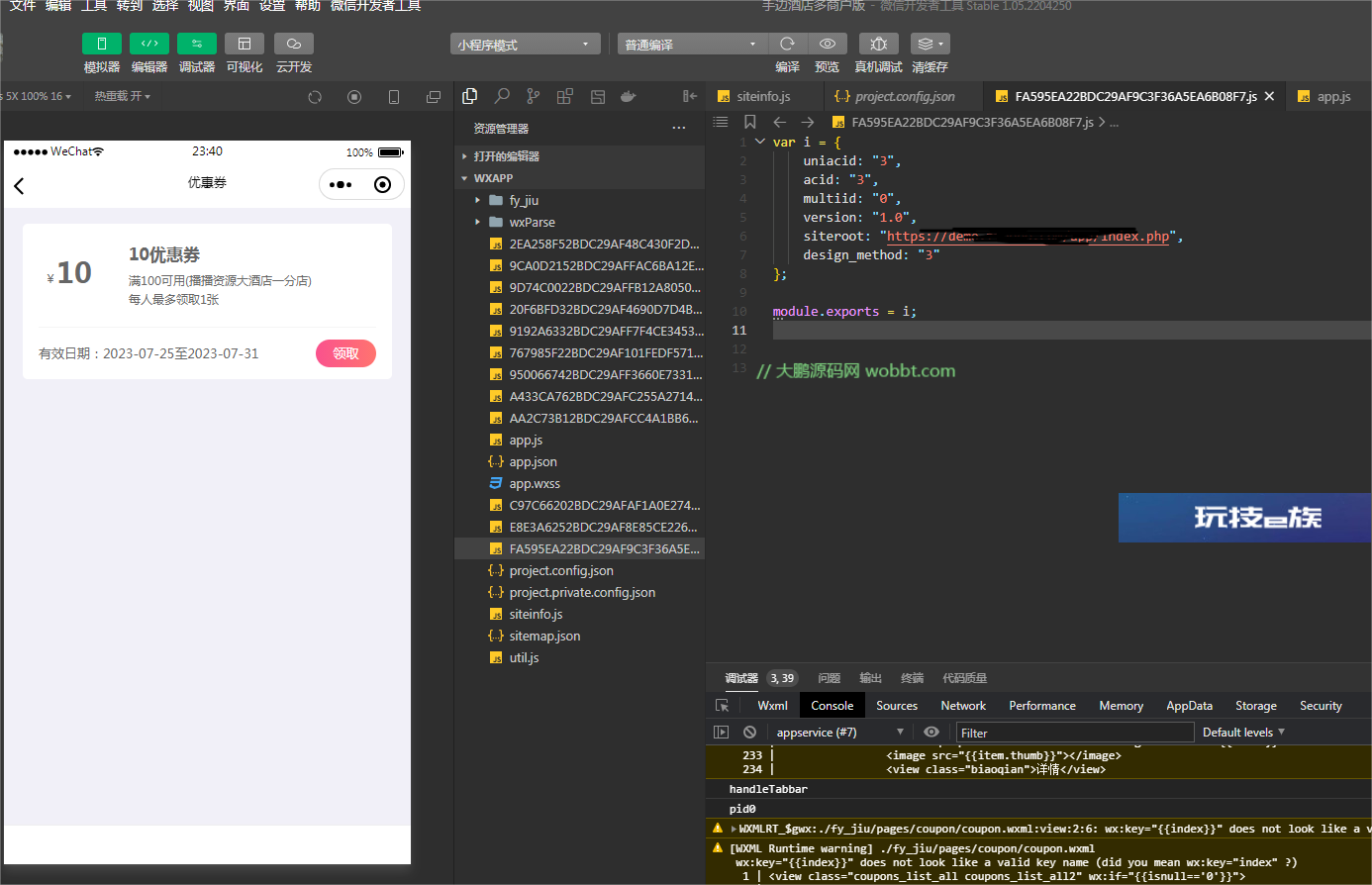
Task: Open siteinfo.js in the file tree
Action: [x=579, y=614]
